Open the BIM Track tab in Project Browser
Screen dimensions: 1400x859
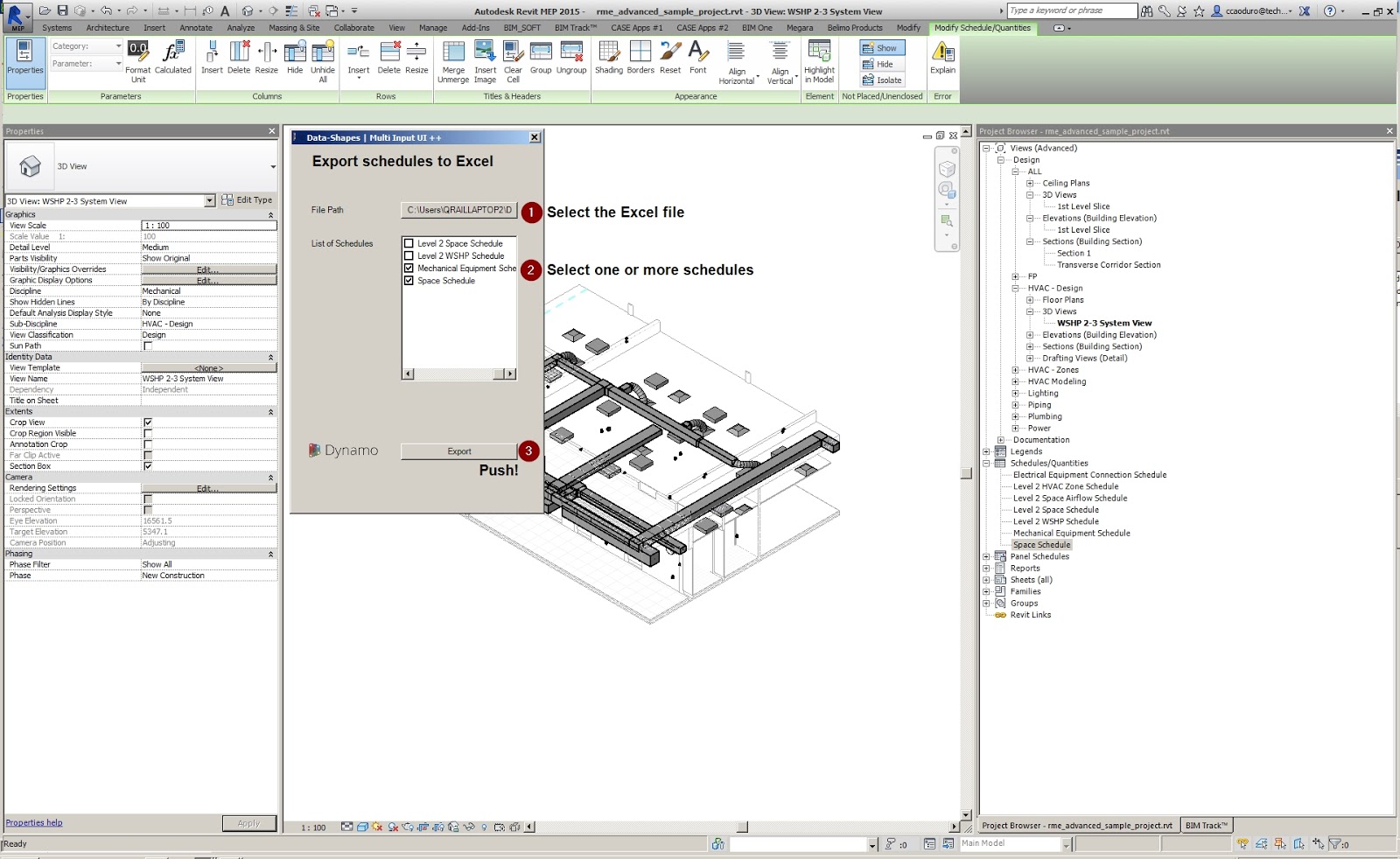tap(1207, 824)
